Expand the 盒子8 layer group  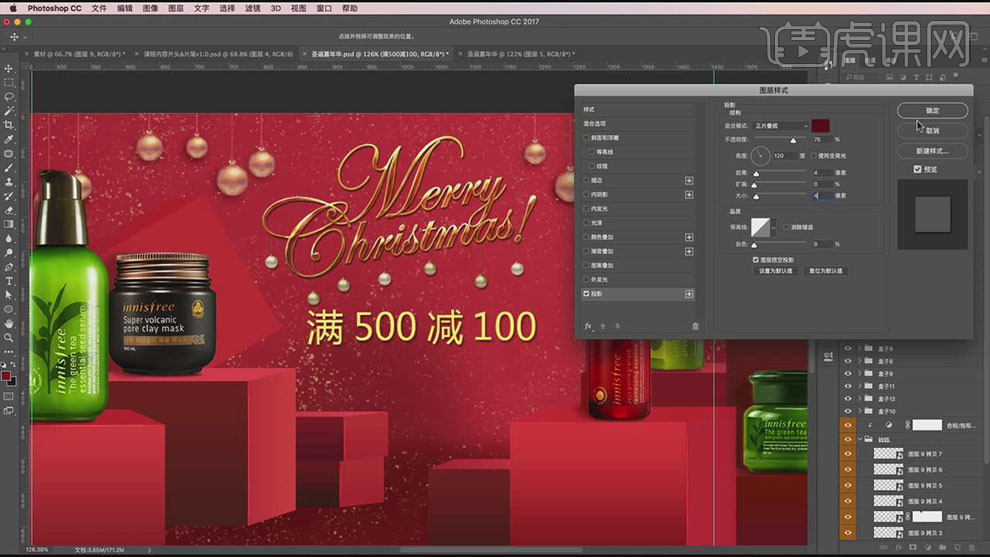859,361
